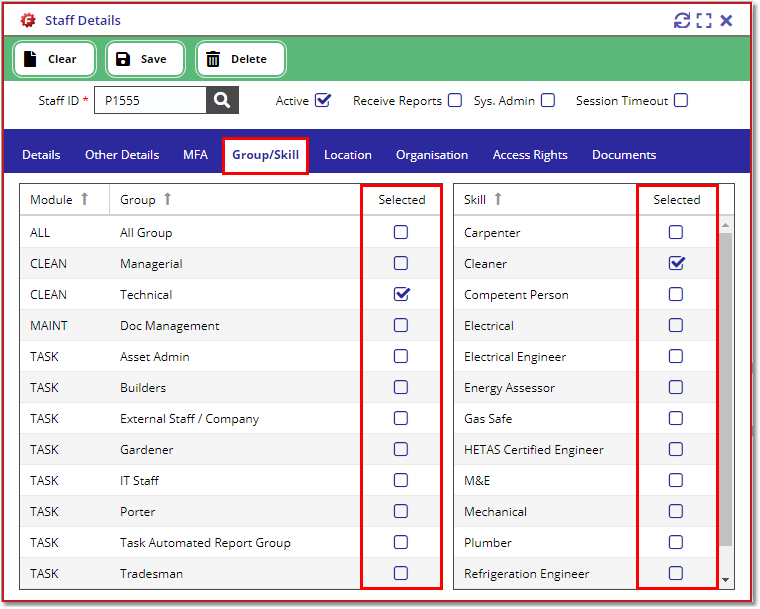This screenshot has height=609, width=760.
Task: Click the Skill column header
Action: click(x=545, y=199)
